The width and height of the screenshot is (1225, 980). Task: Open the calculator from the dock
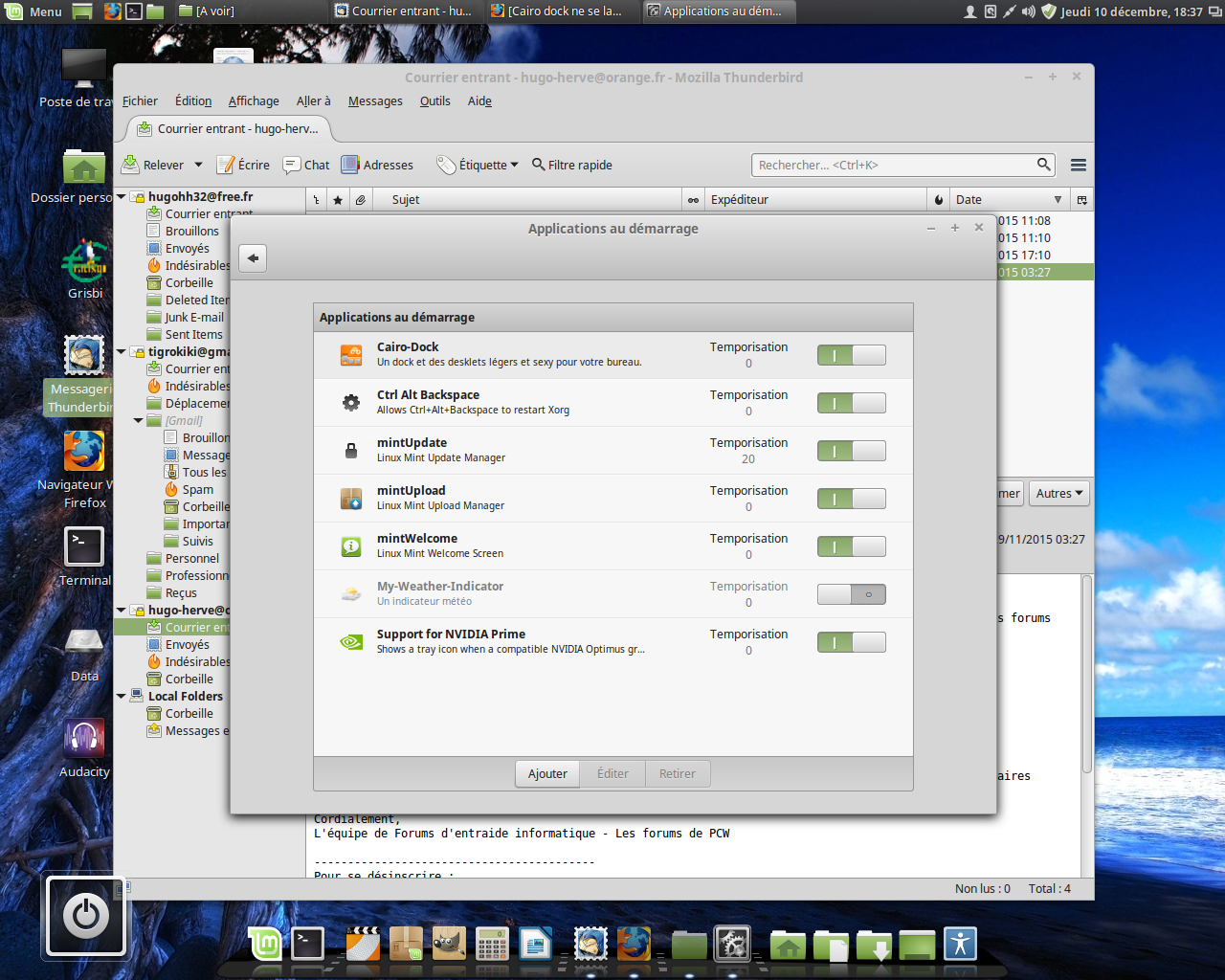click(492, 945)
